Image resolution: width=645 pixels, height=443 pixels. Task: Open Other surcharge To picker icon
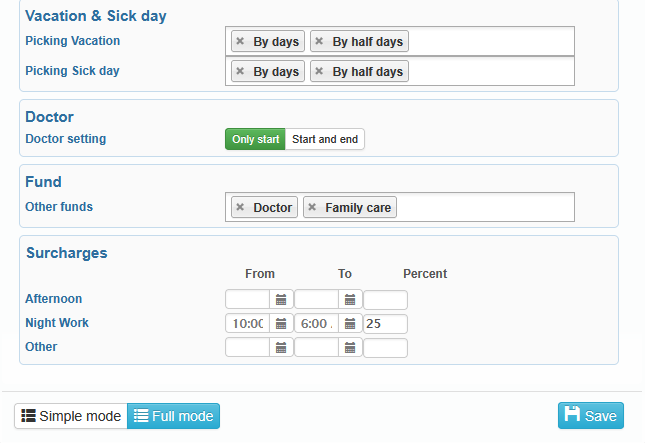coord(350,348)
